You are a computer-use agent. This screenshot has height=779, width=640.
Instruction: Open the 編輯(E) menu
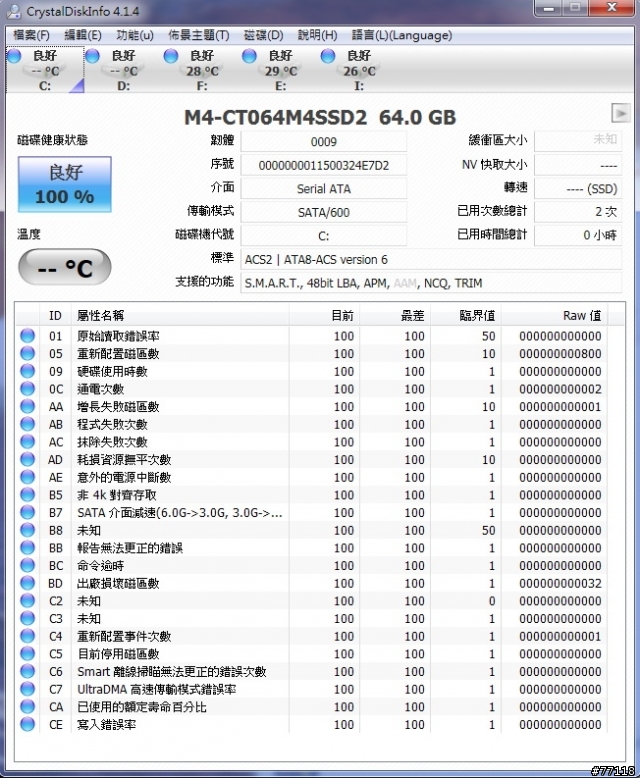click(x=83, y=35)
